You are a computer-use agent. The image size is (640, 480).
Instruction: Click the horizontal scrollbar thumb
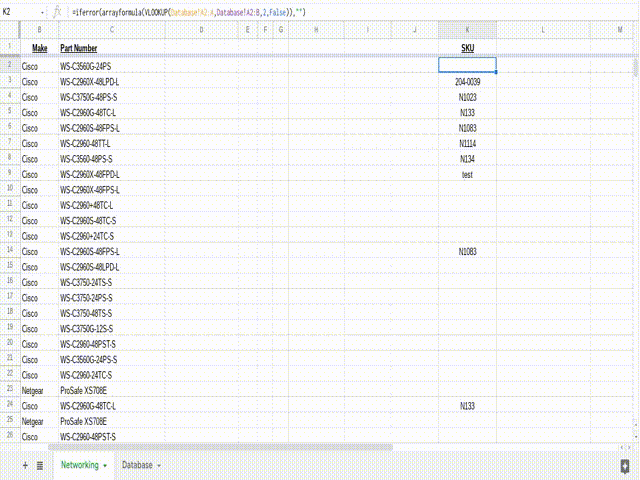[220, 447]
